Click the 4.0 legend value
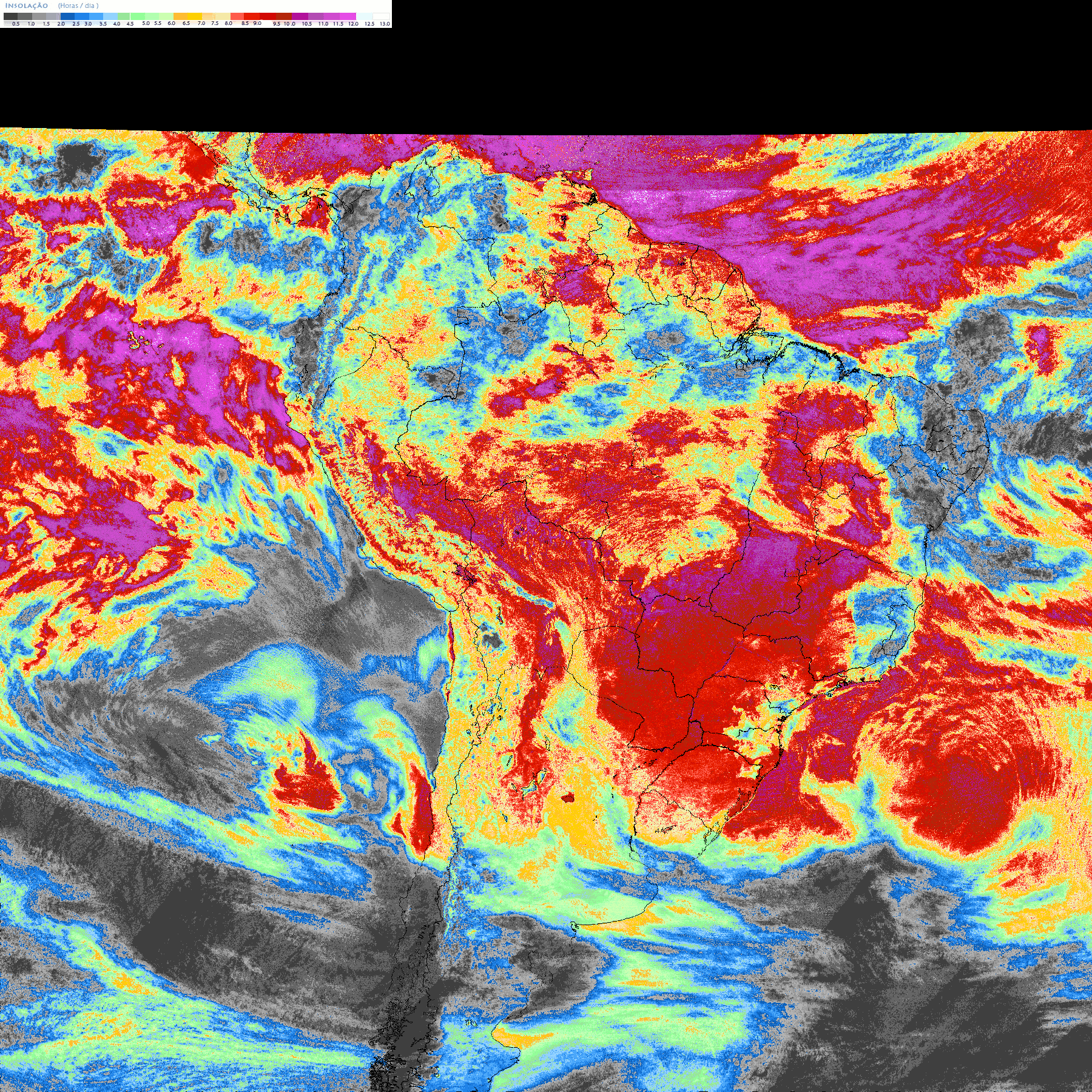The width and height of the screenshot is (1092, 1092). 116,24
